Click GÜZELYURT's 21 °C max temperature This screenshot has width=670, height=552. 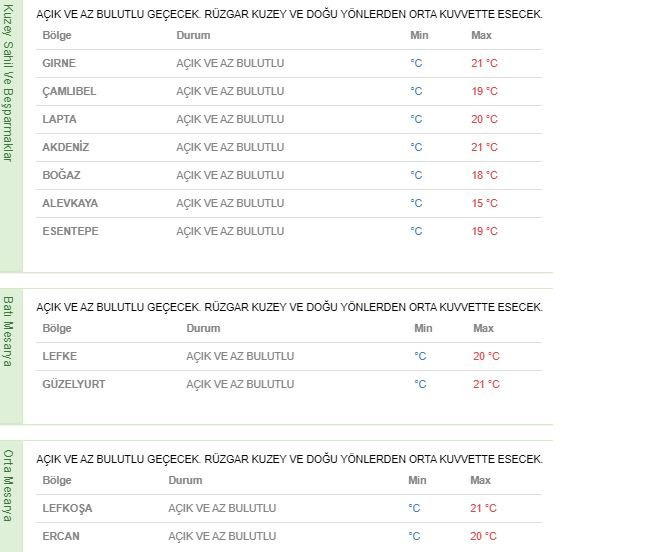486,384
